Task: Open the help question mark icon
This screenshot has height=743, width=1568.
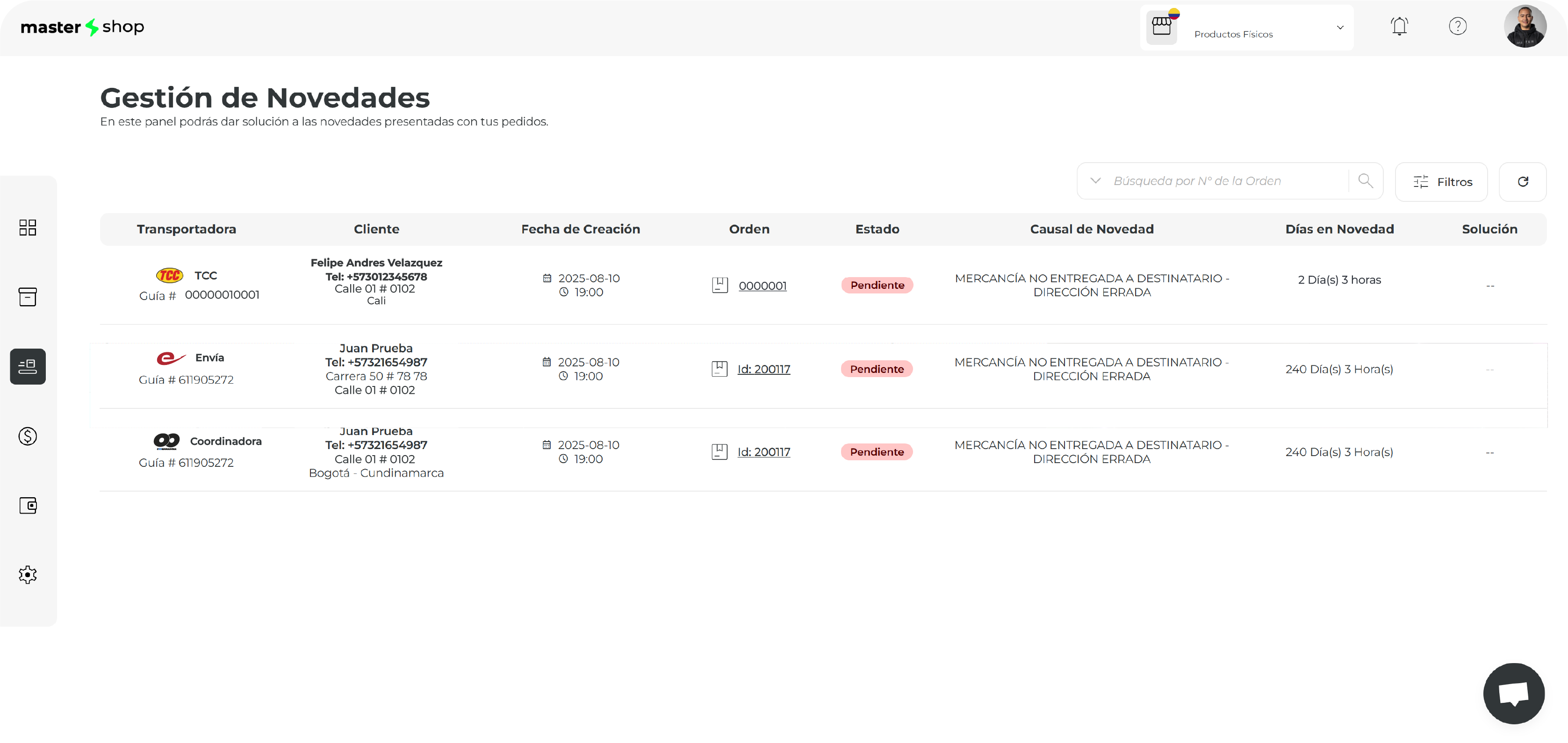Action: point(1457,26)
